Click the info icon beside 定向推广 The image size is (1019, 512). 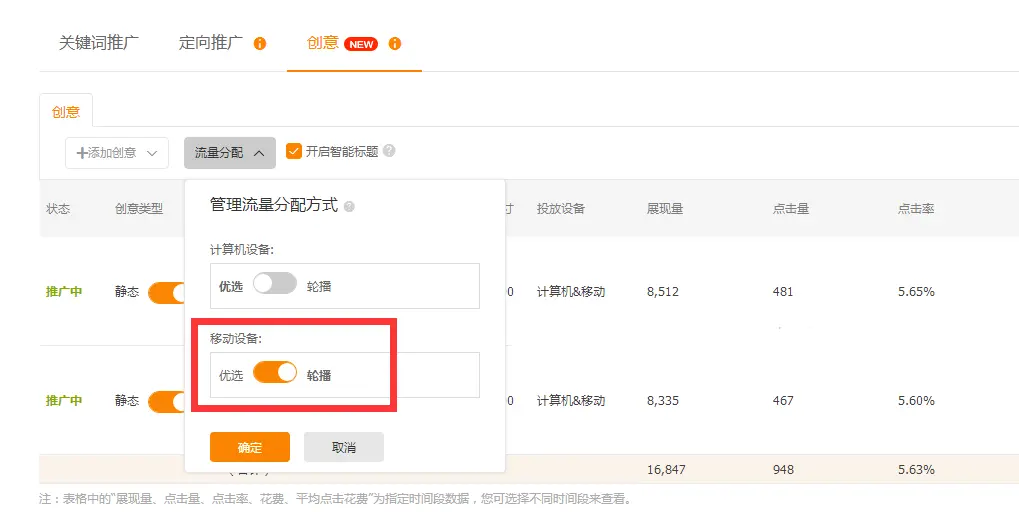260,44
